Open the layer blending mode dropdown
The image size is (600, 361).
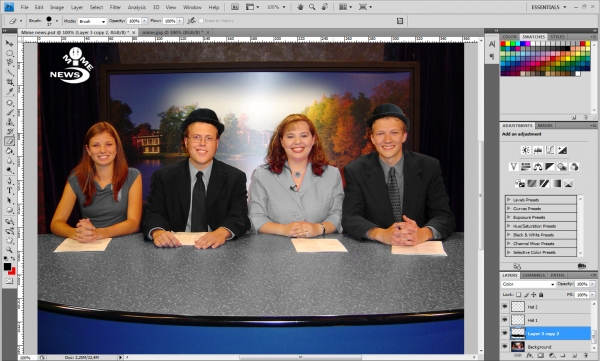528,284
